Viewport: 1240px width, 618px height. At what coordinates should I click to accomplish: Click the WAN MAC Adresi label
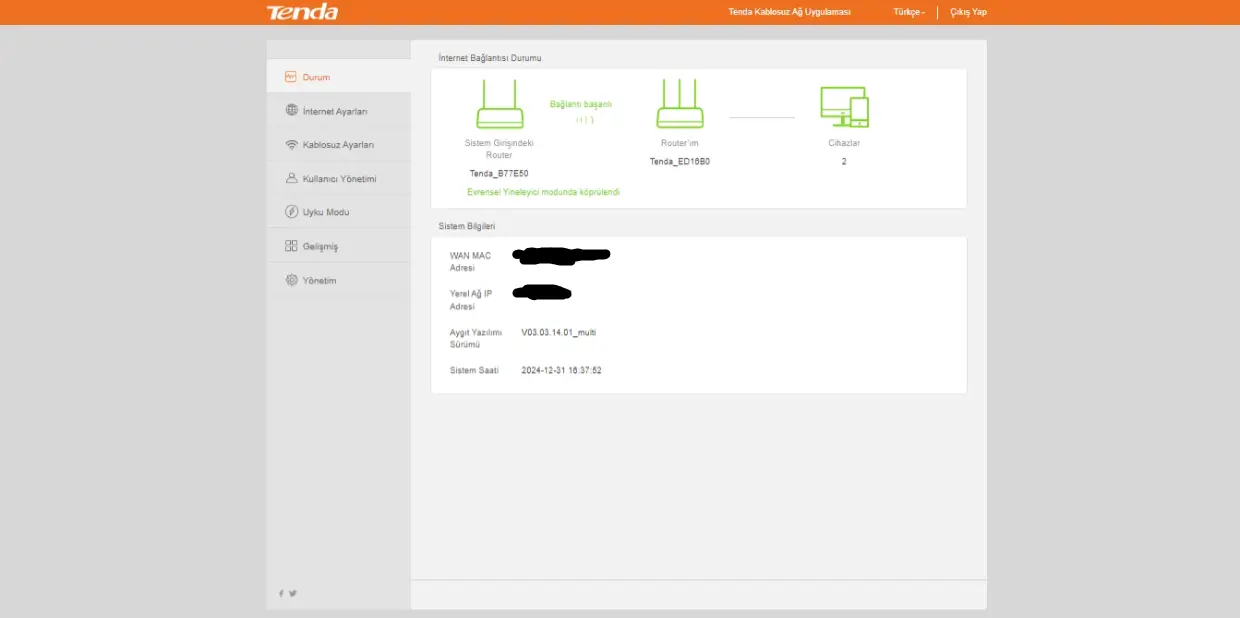pos(471,262)
